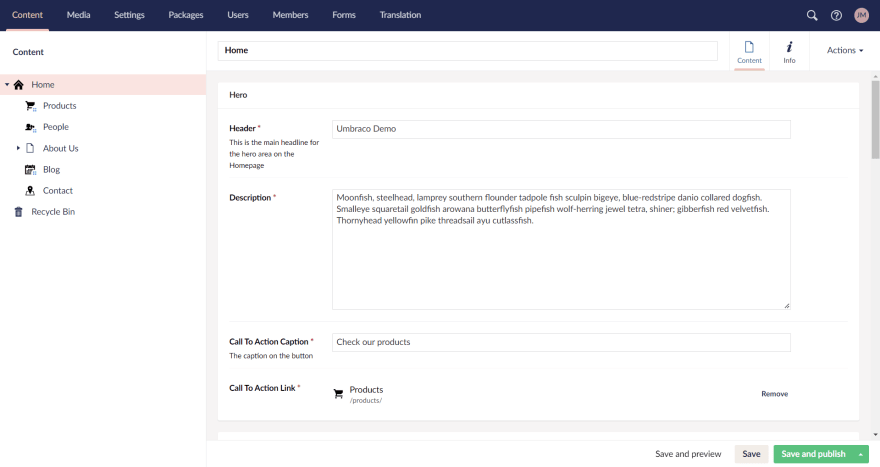
Task: Click the People icon in tree
Action: pos(30,127)
